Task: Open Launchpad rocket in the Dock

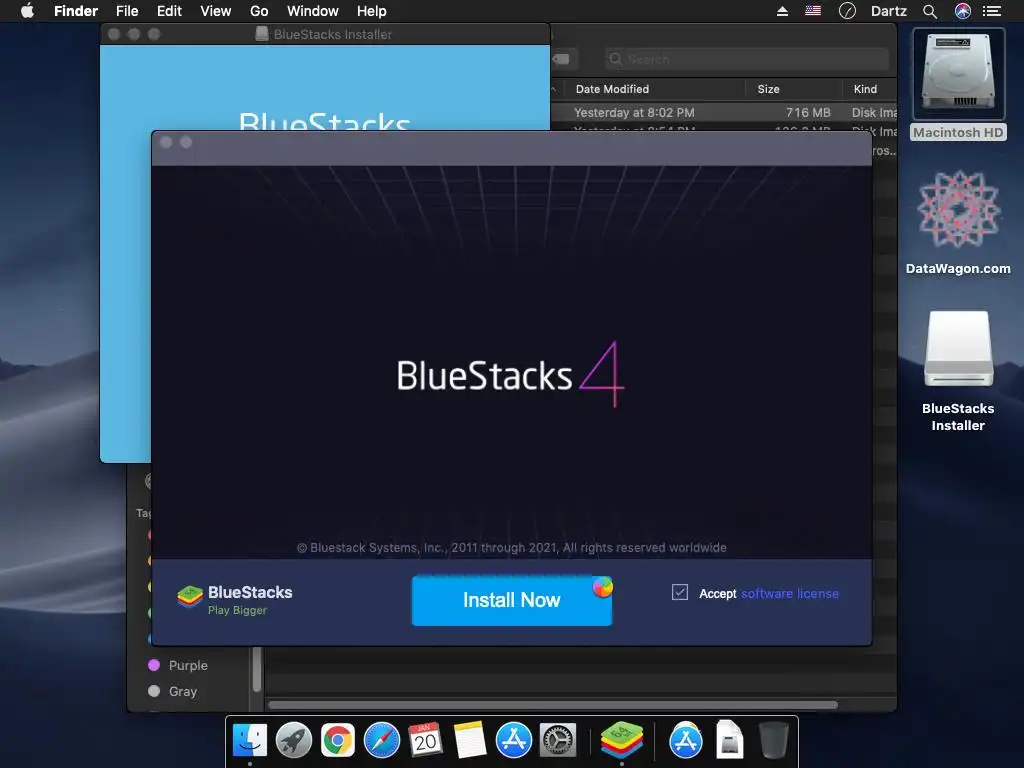Action: point(294,740)
